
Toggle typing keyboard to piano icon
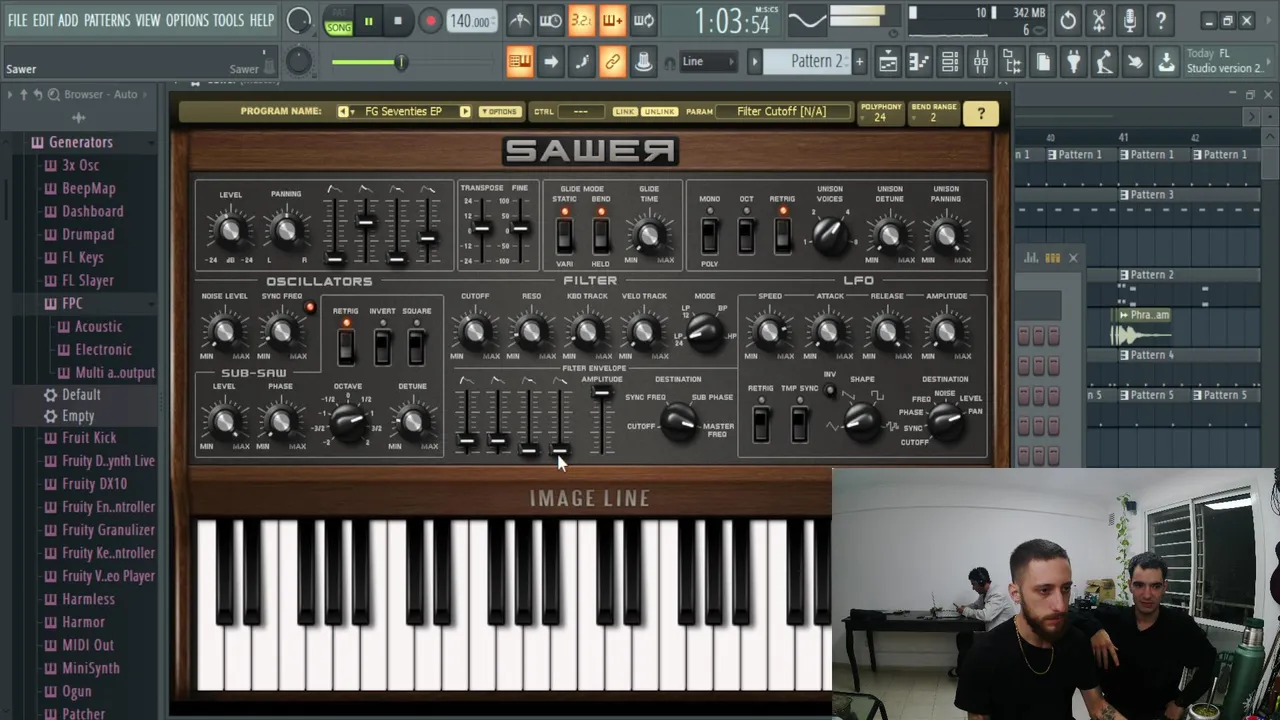pyautogui.click(x=519, y=62)
